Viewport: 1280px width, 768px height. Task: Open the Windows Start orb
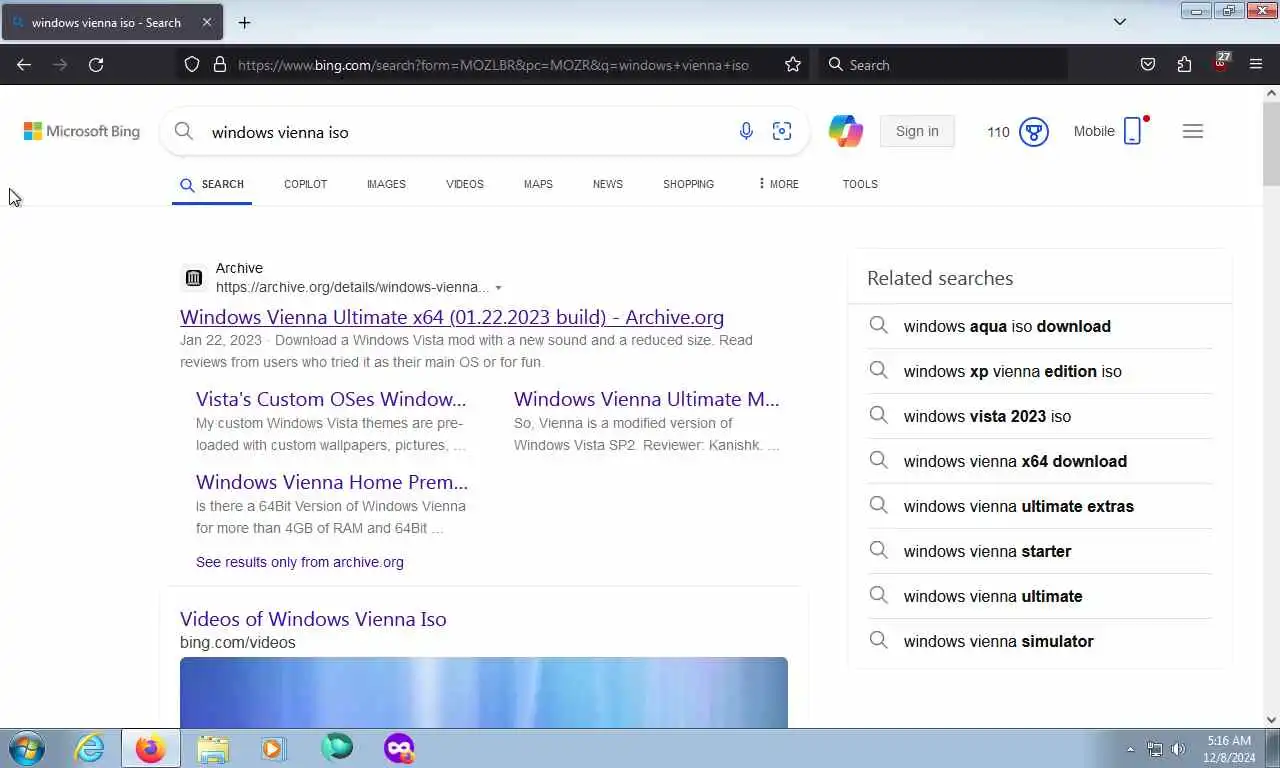[x=27, y=748]
